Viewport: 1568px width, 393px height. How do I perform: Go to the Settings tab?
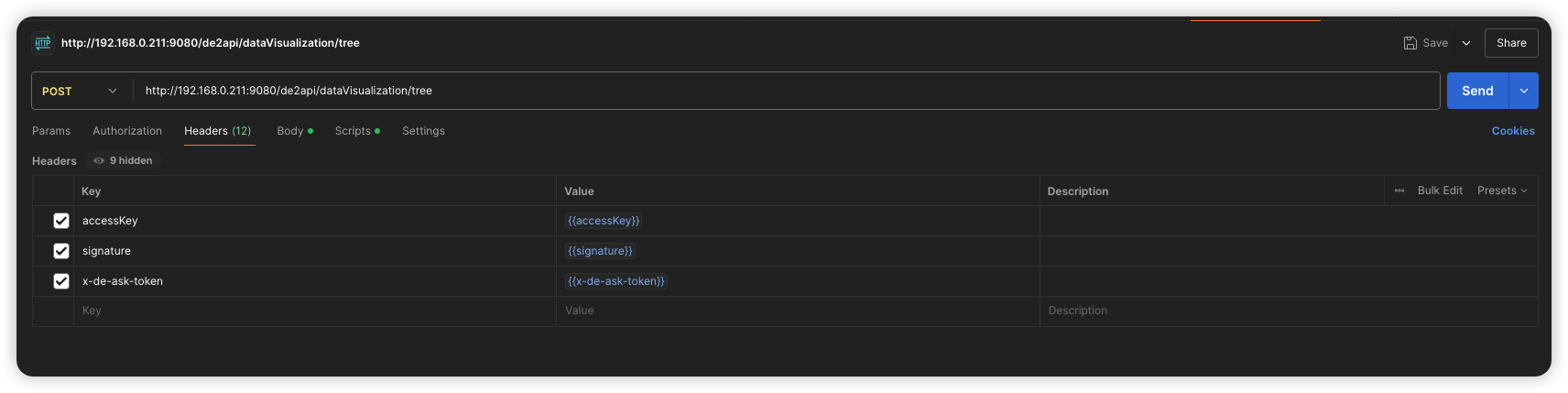pos(423,131)
